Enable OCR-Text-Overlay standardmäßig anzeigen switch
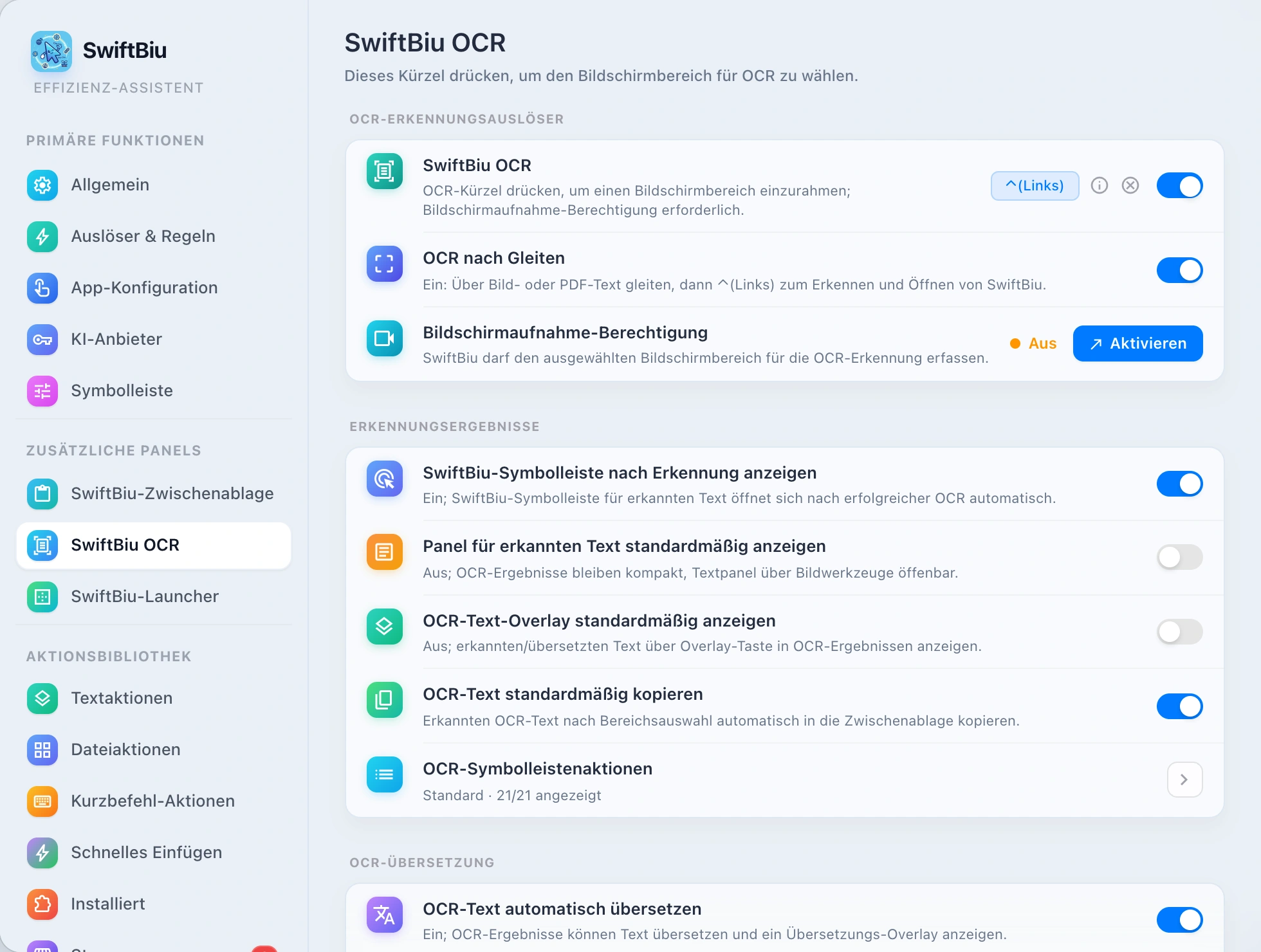This screenshot has width=1261, height=952. [x=1179, y=632]
